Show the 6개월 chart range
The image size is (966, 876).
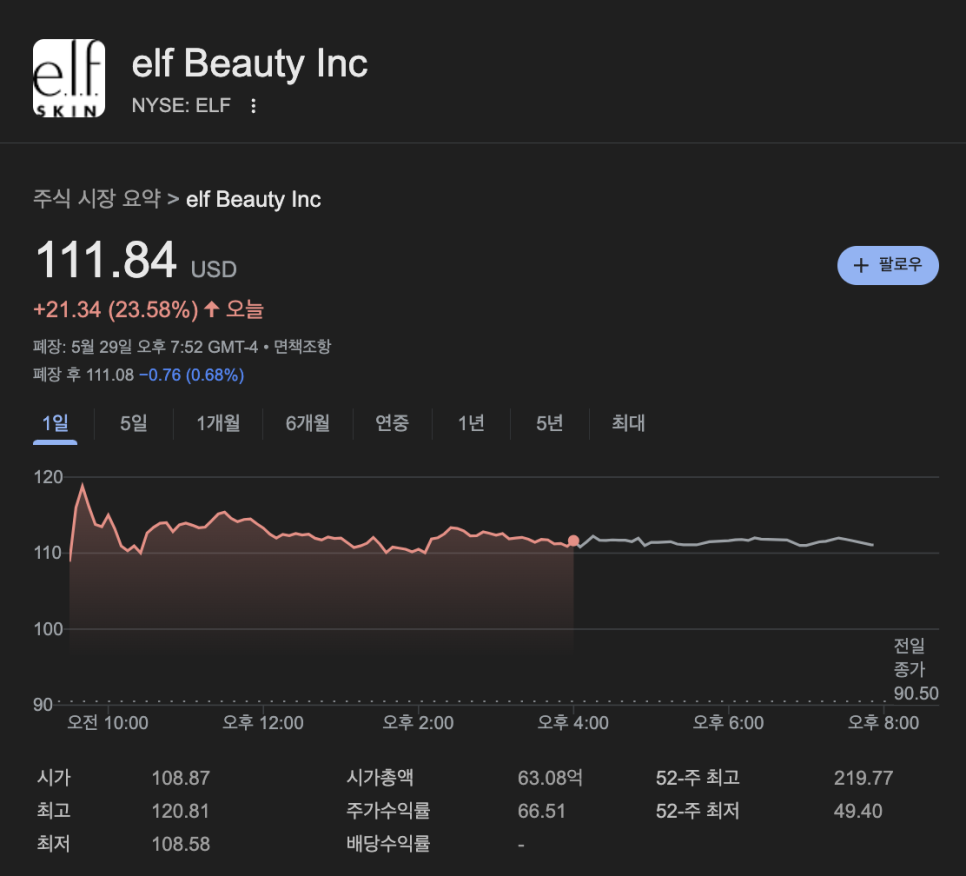[x=307, y=423]
